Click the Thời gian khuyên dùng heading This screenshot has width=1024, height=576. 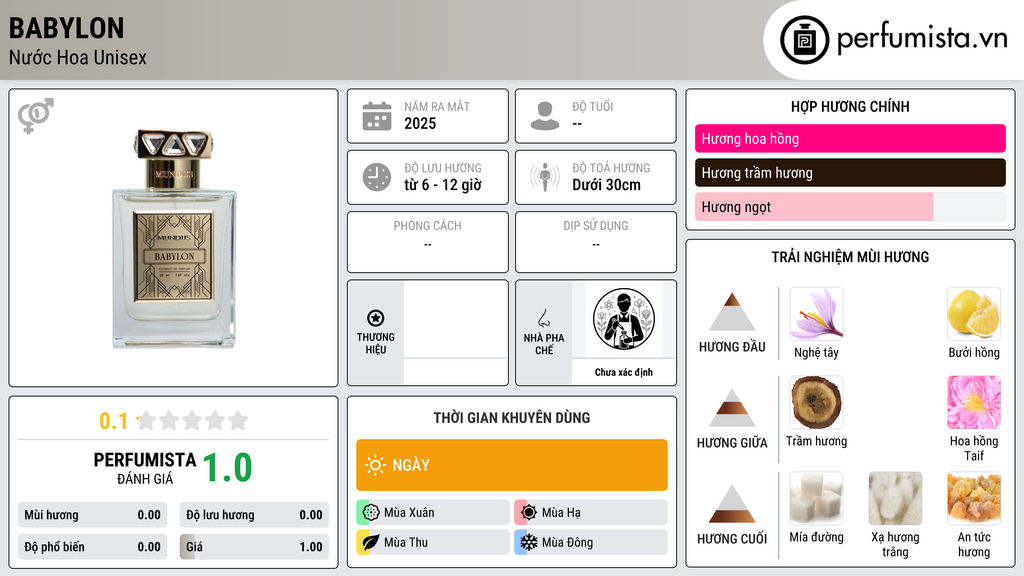pos(512,418)
